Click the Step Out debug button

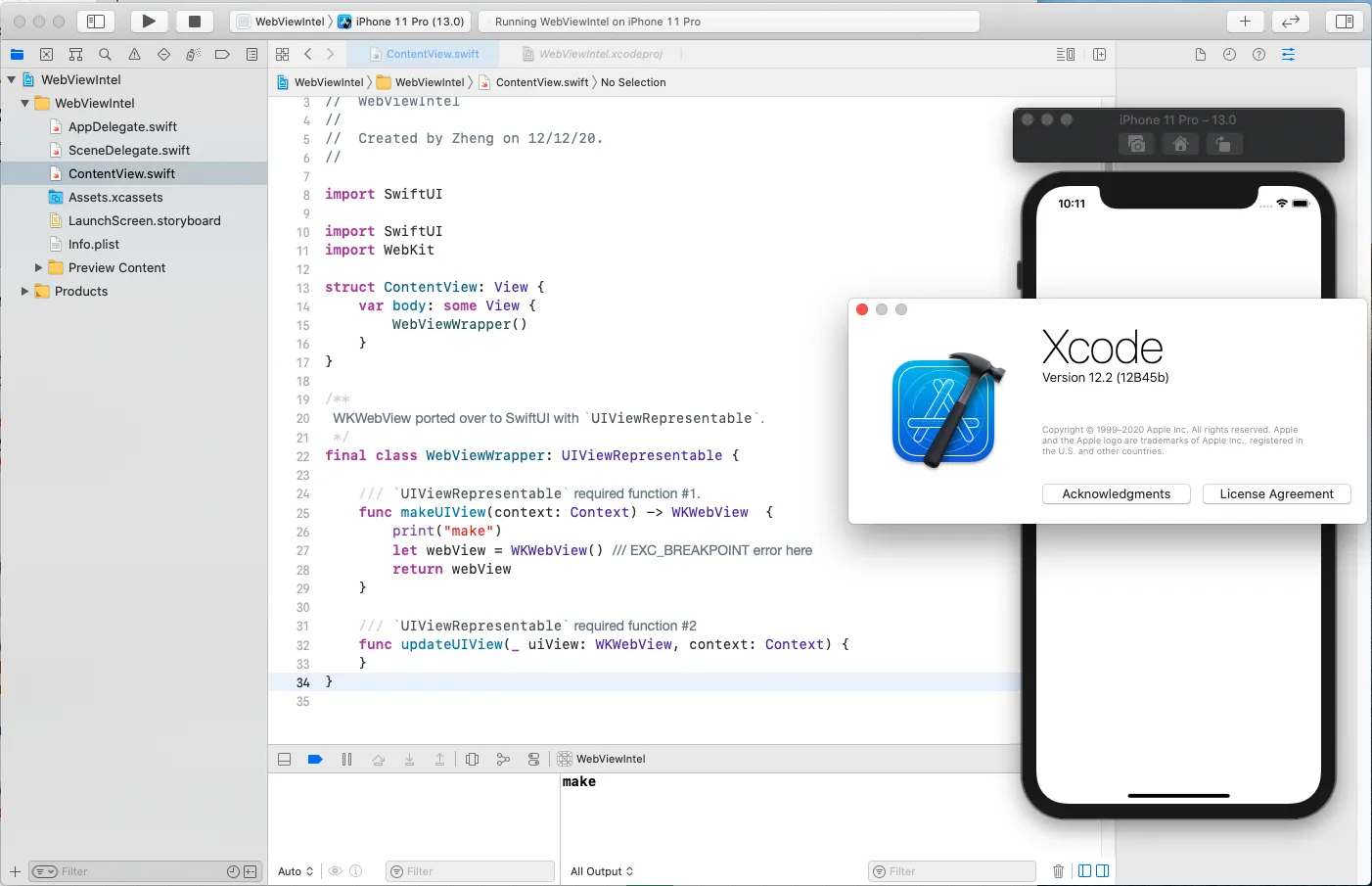pos(440,759)
